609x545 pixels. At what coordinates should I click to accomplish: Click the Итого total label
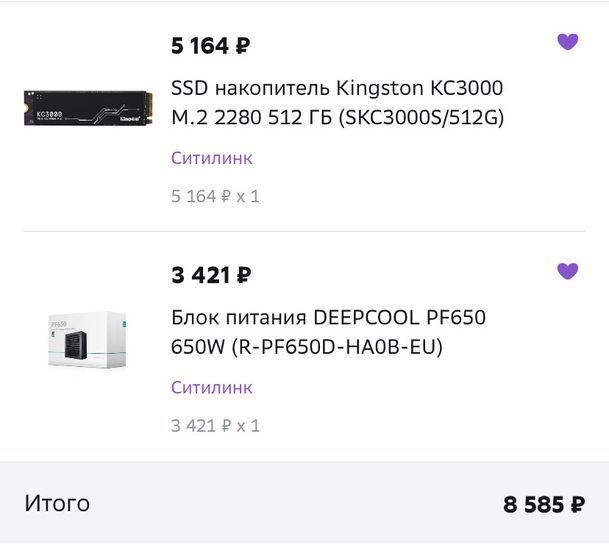click(57, 503)
